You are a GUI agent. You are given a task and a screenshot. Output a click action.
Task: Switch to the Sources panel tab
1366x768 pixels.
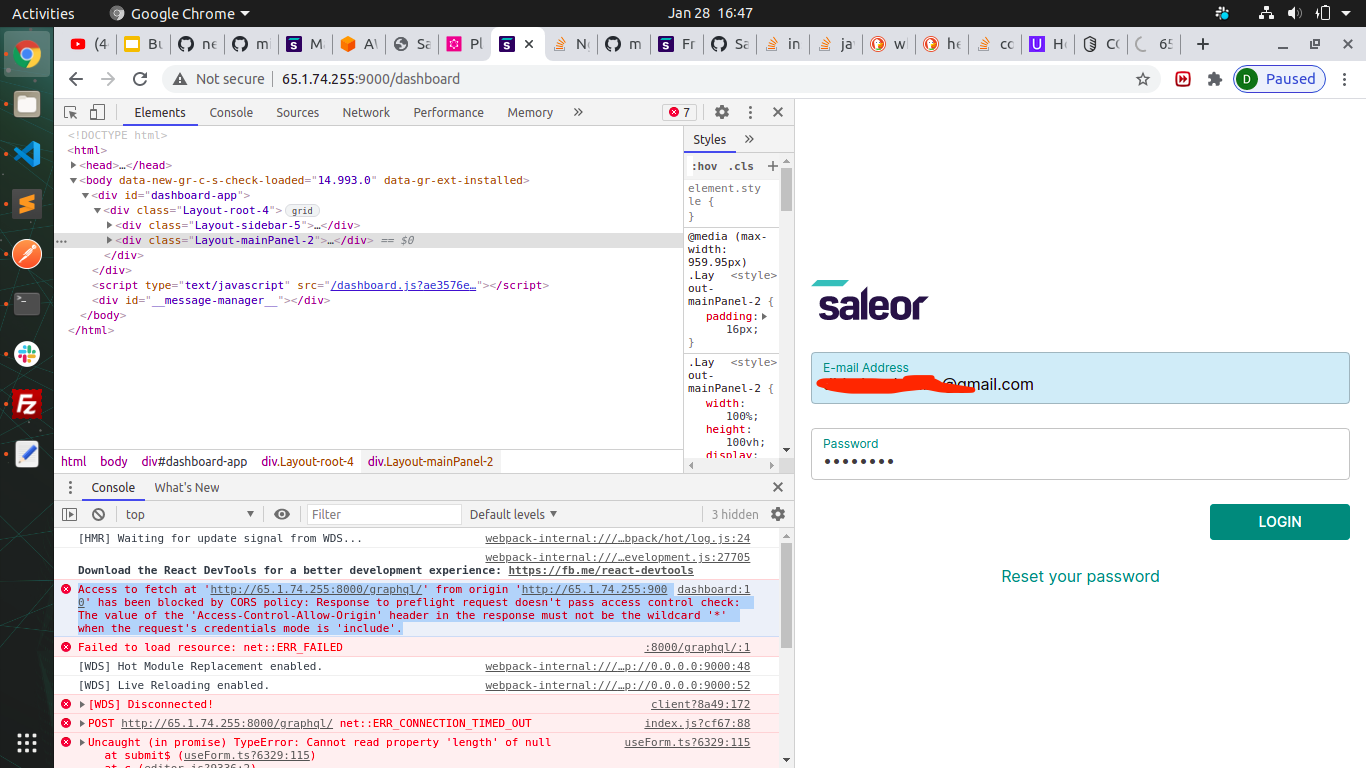[297, 112]
